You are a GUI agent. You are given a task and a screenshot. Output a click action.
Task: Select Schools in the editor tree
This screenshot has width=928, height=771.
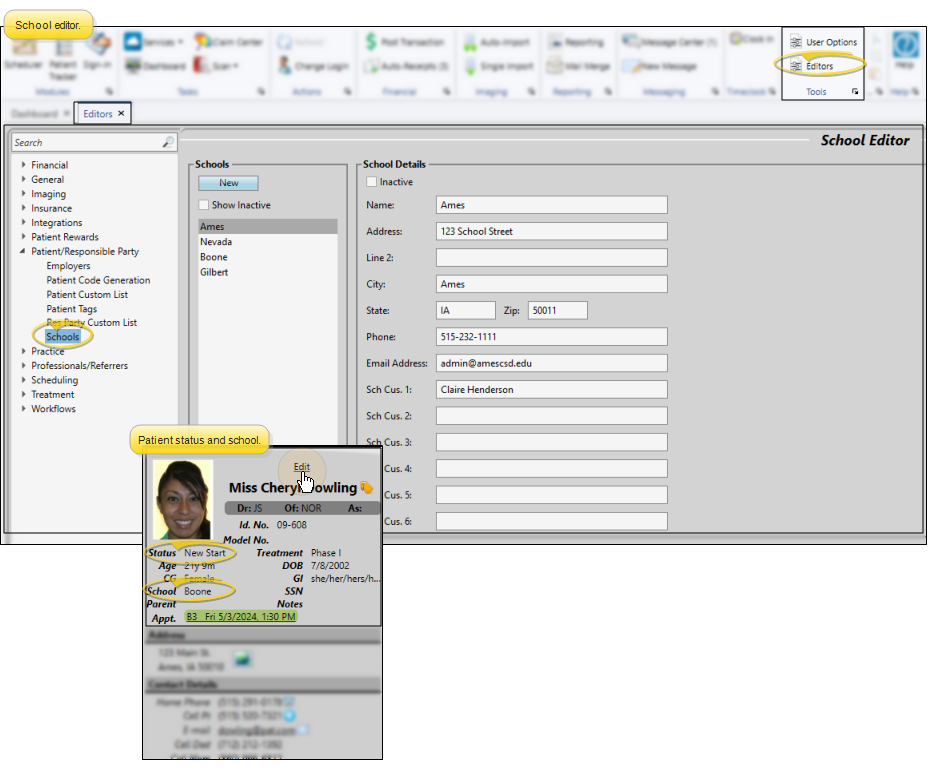(63, 337)
